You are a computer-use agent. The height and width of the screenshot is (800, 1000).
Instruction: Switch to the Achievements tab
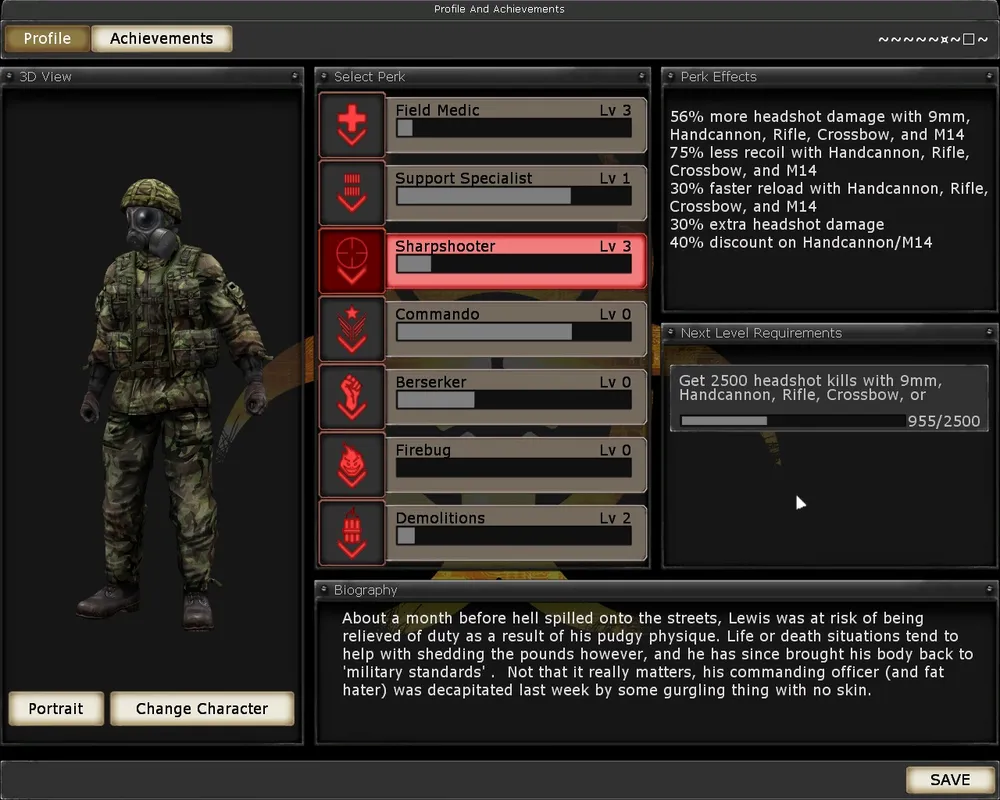(x=161, y=39)
